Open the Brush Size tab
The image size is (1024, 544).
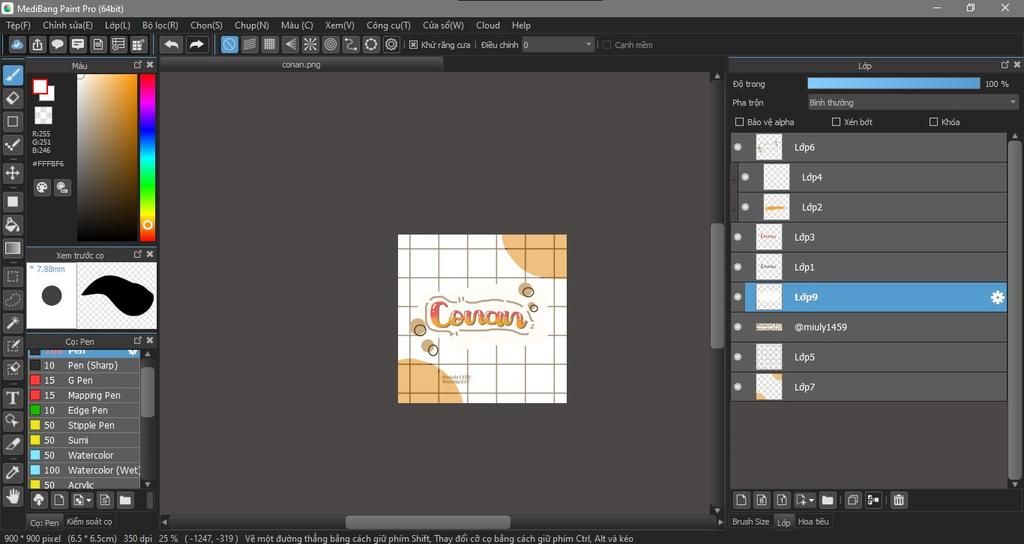point(750,521)
